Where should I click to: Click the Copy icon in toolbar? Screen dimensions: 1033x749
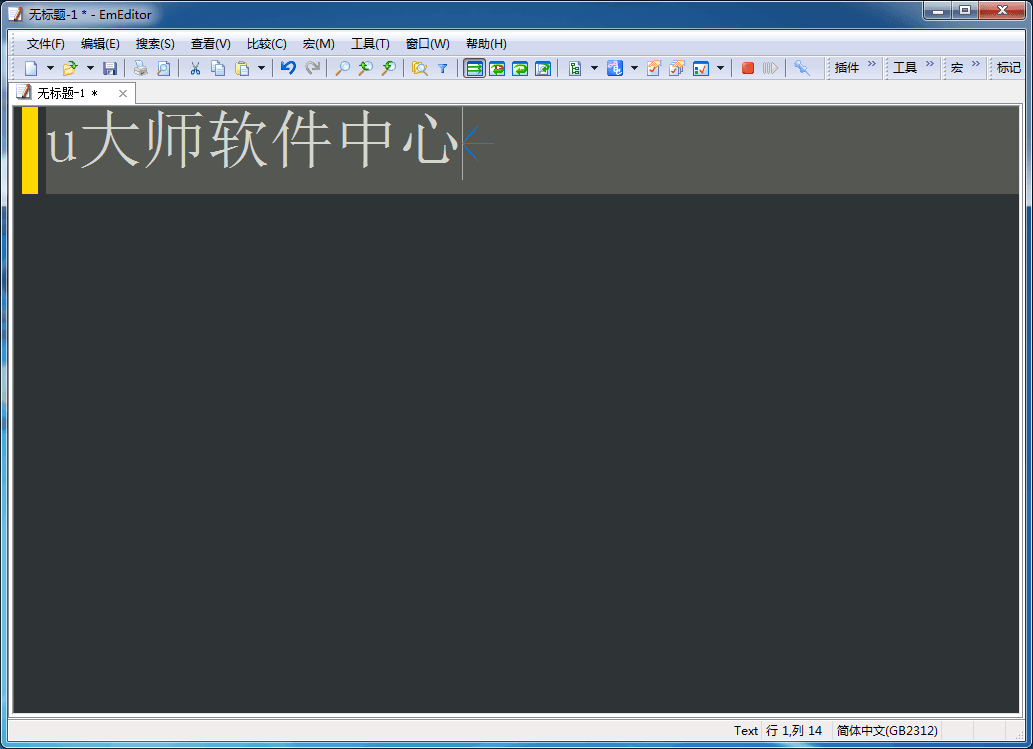pyautogui.click(x=218, y=68)
